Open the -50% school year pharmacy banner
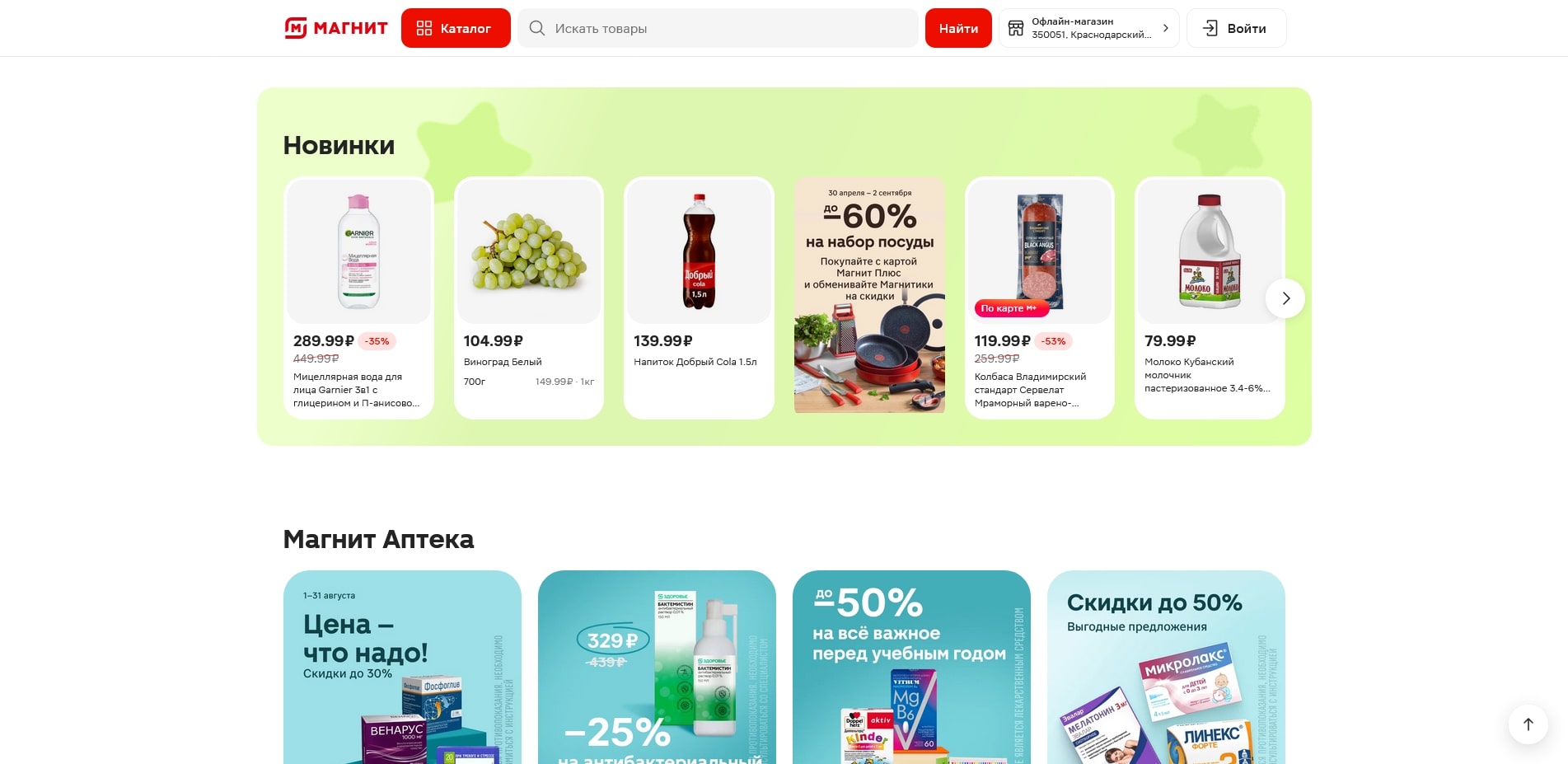Viewport: 1568px width, 764px height. click(x=911, y=668)
